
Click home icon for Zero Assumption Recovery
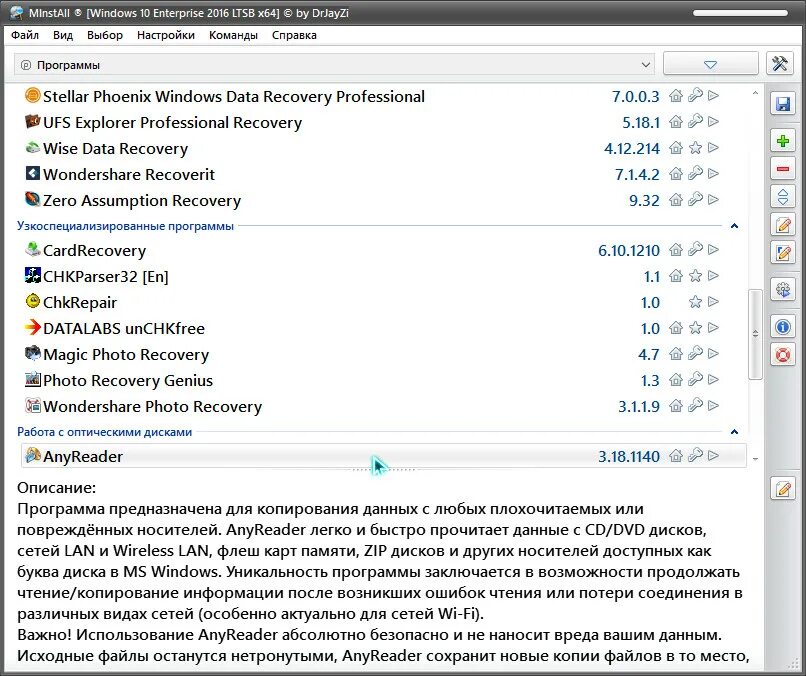click(675, 199)
